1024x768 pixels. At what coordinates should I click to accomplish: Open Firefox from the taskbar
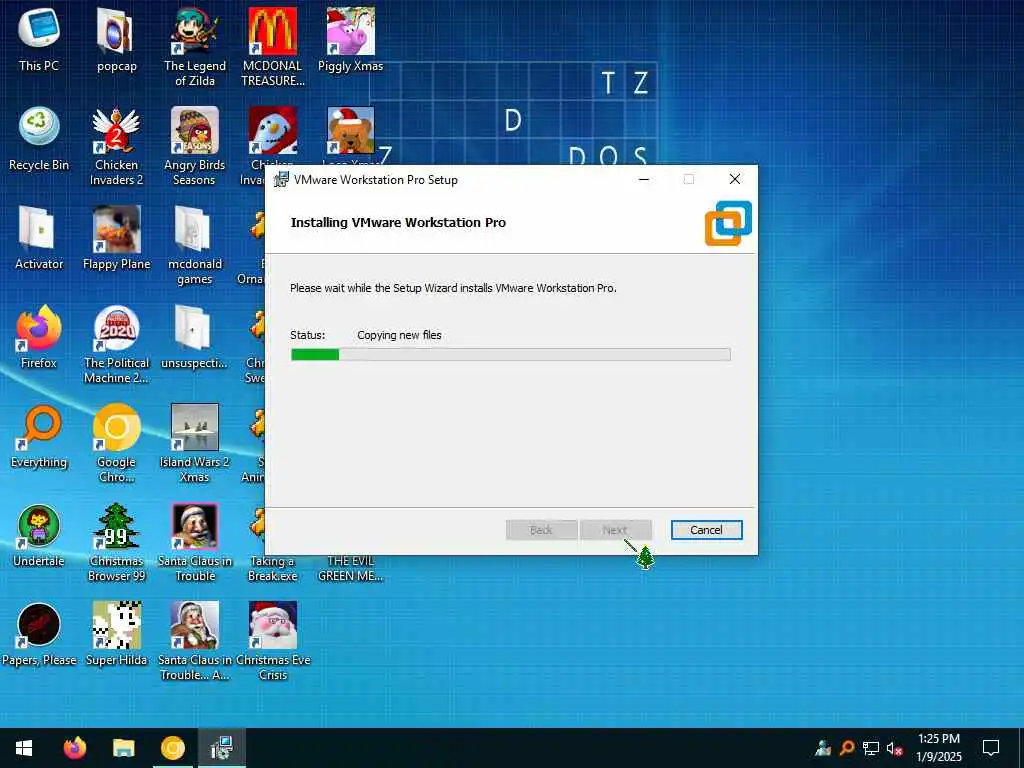click(74, 748)
